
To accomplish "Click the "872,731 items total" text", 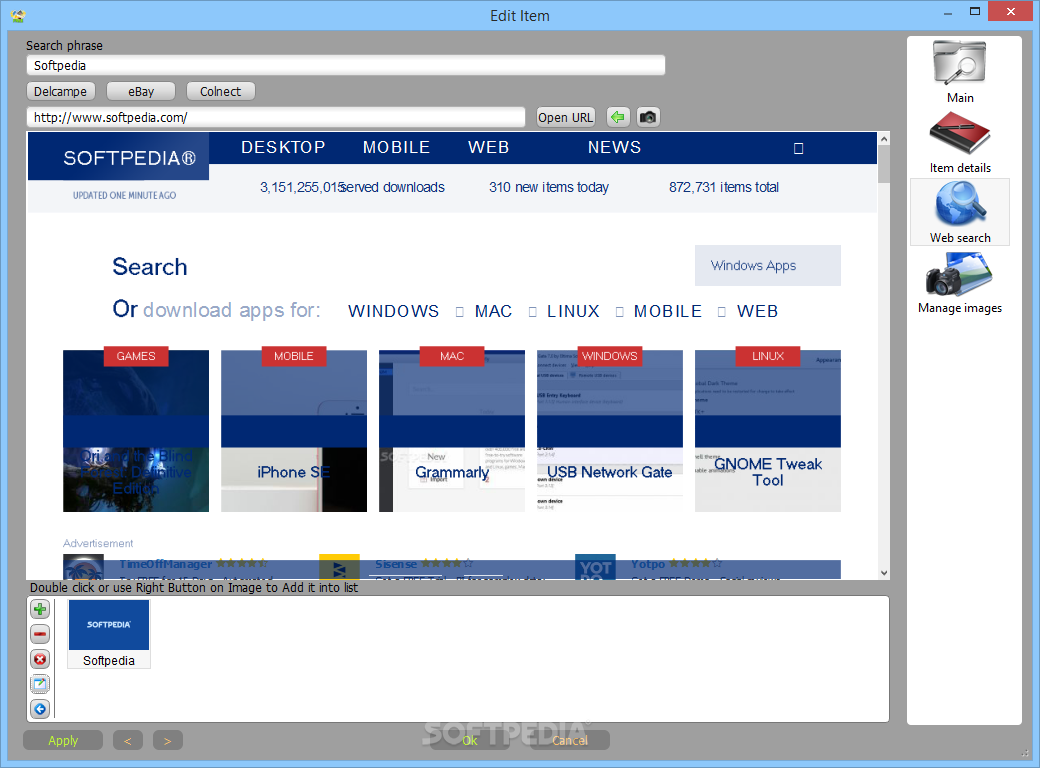I will pyautogui.click(x=724, y=187).
